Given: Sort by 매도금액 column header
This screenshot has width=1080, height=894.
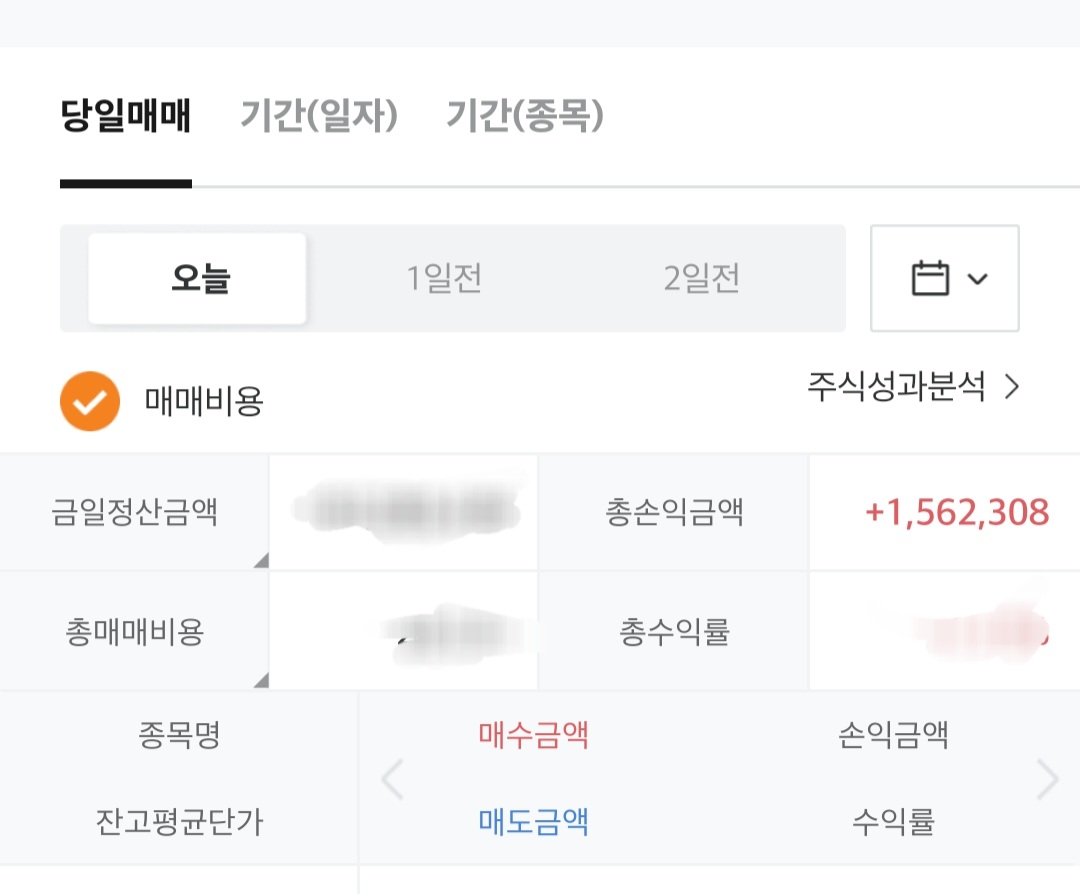Looking at the screenshot, I should (534, 822).
